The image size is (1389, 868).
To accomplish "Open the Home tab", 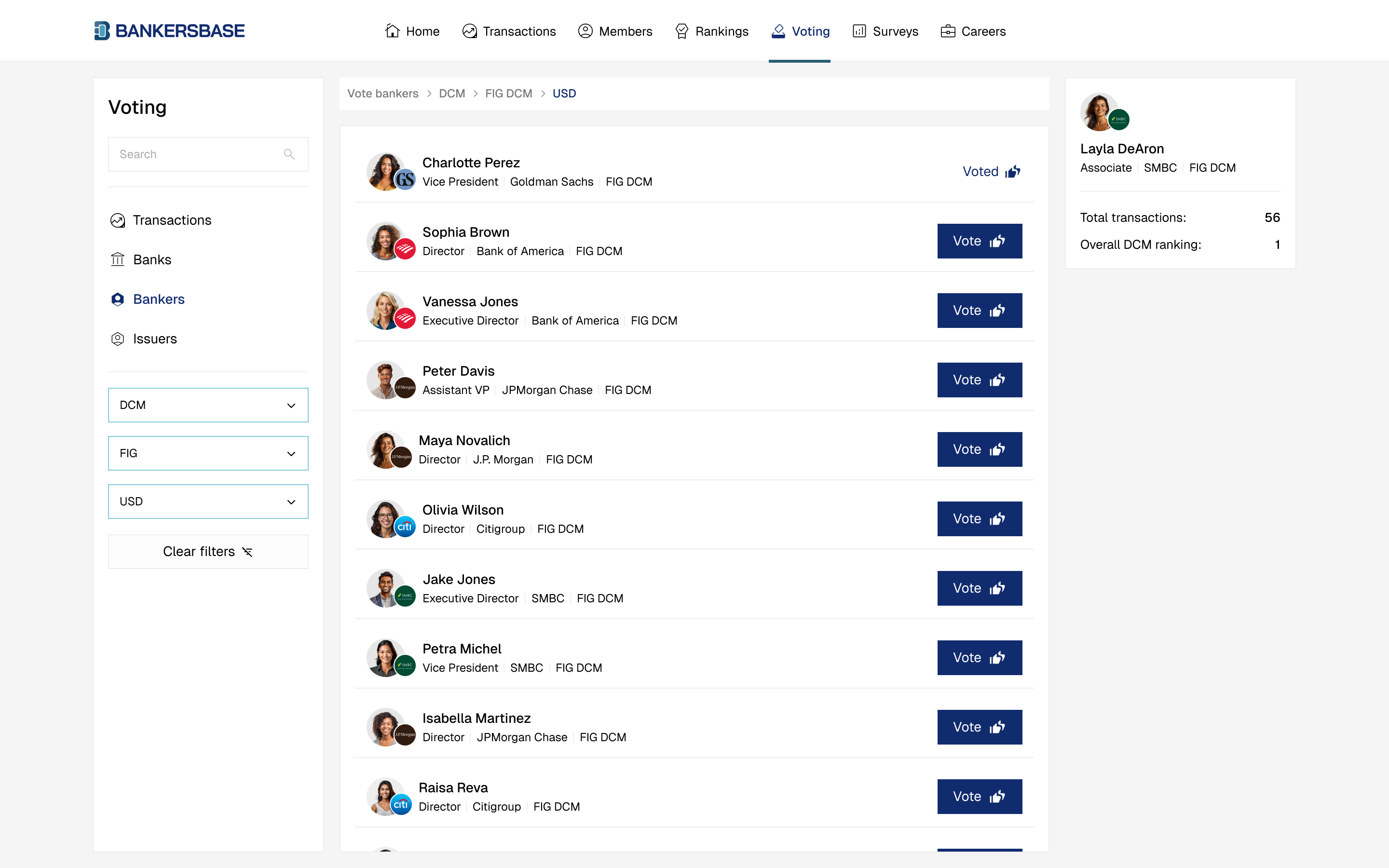I will pyautogui.click(x=412, y=31).
